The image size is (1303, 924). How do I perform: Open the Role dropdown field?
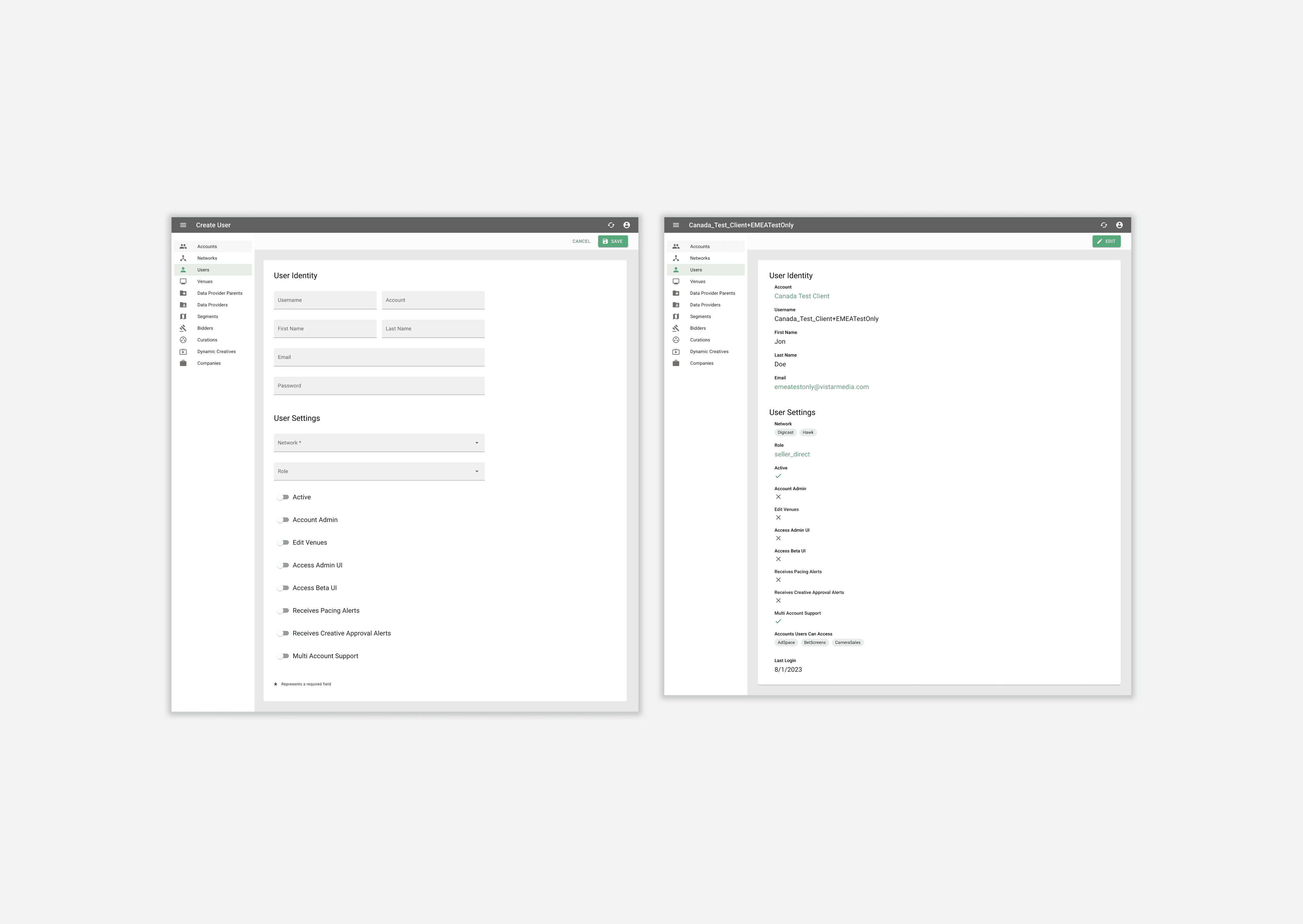[379, 471]
